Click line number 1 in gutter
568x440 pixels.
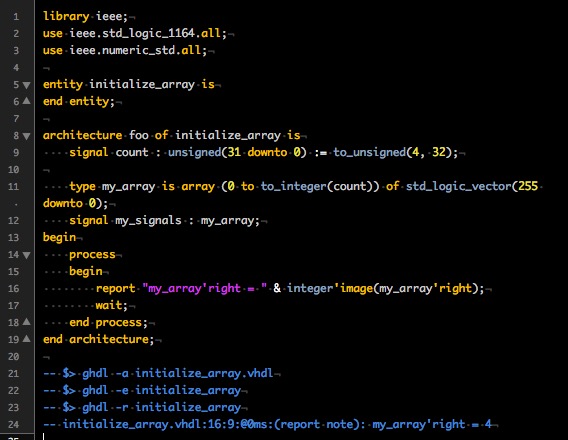(x=16, y=17)
